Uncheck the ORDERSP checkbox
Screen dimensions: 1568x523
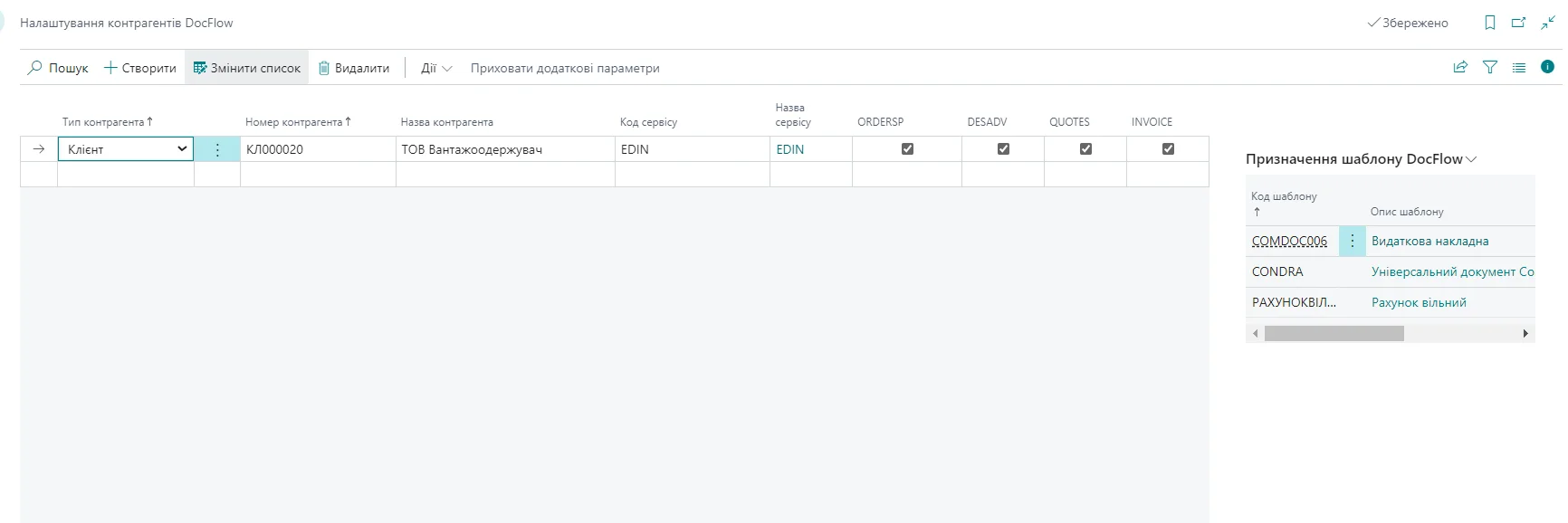(x=907, y=149)
